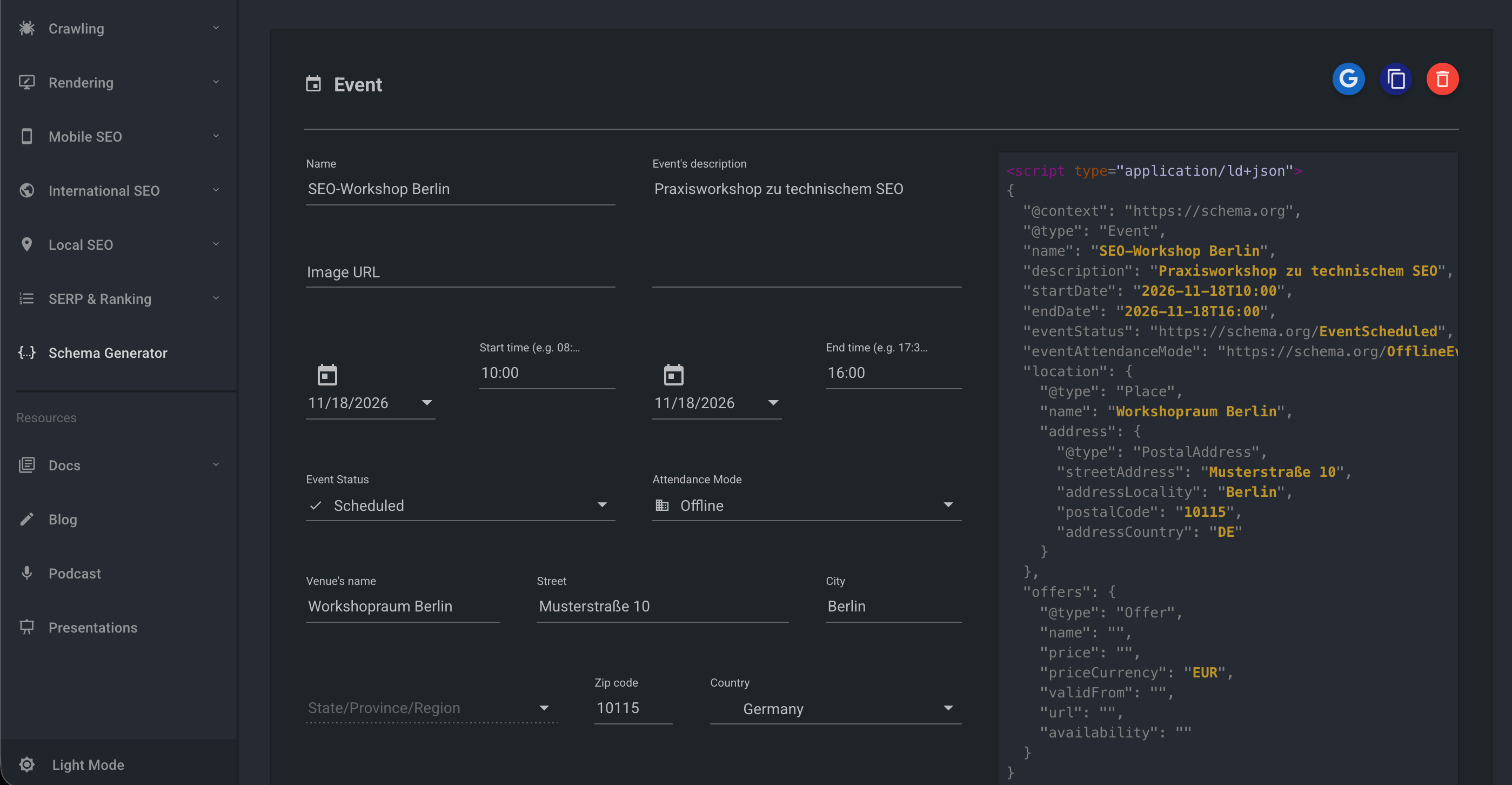The width and height of the screenshot is (1512, 785).
Task: Click the Image URL input field
Action: tap(460, 272)
